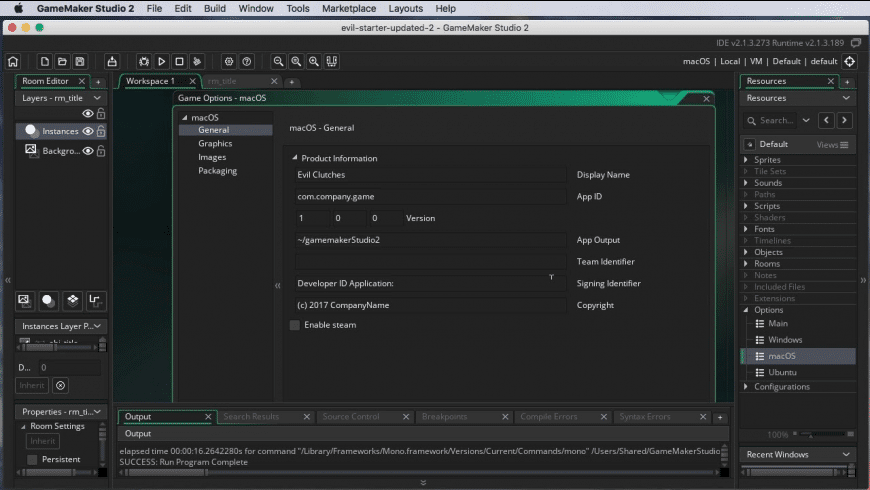Run the game with the play icon
This screenshot has width=870, height=490.
pos(161,62)
